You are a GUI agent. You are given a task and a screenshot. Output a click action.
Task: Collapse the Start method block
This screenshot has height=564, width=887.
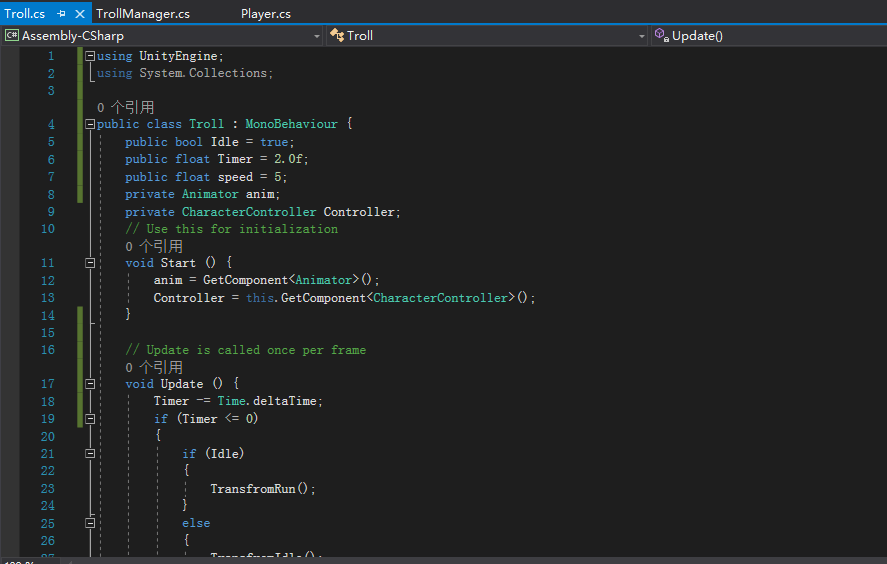[x=89, y=262]
